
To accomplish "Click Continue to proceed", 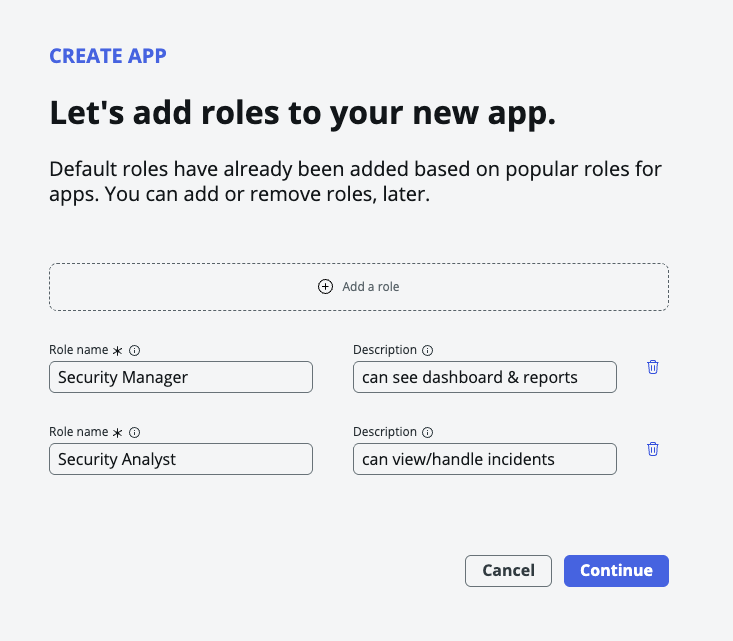I will (x=616, y=570).
